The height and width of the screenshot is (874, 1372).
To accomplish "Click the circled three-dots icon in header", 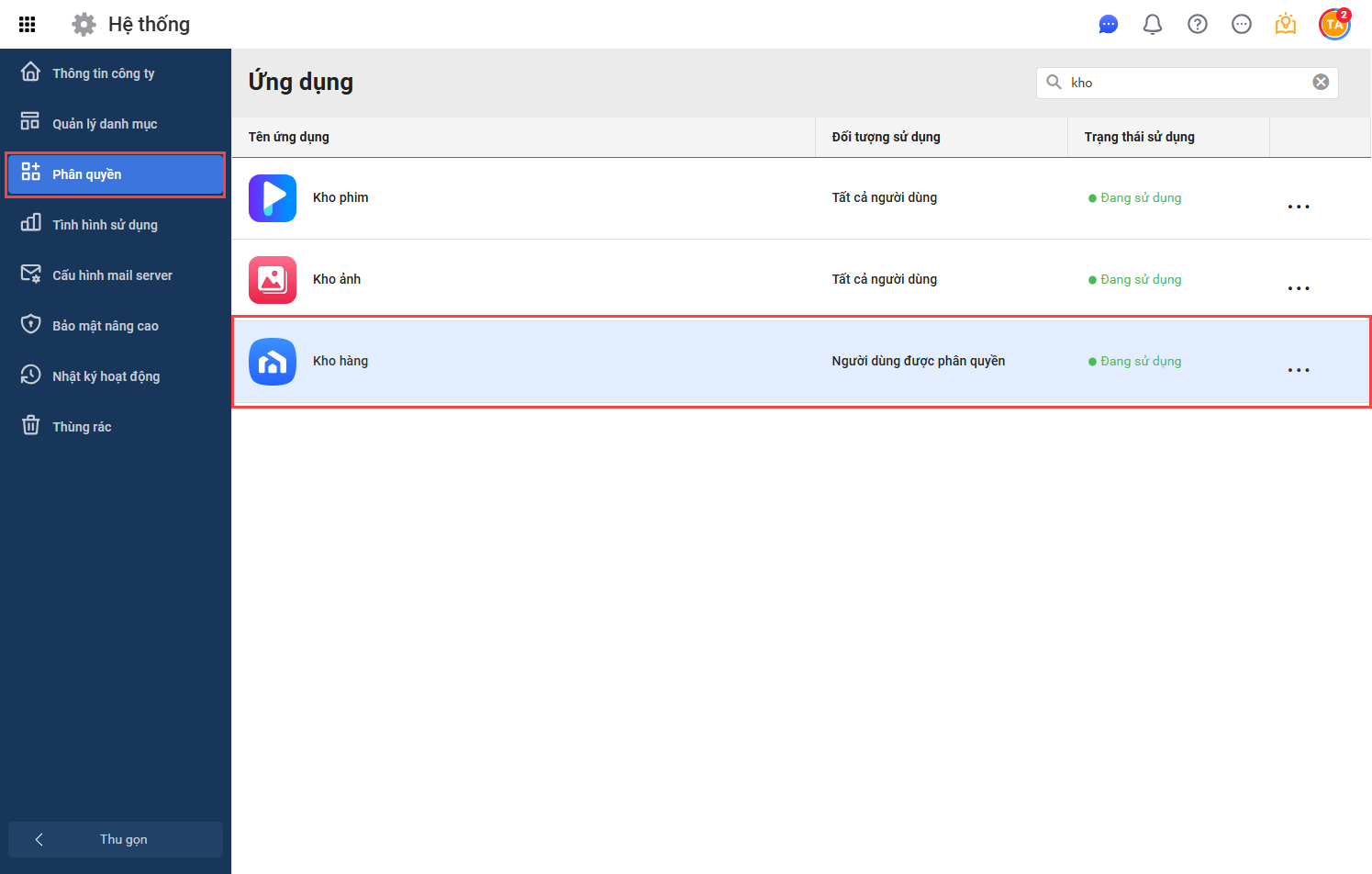I will point(1242,25).
